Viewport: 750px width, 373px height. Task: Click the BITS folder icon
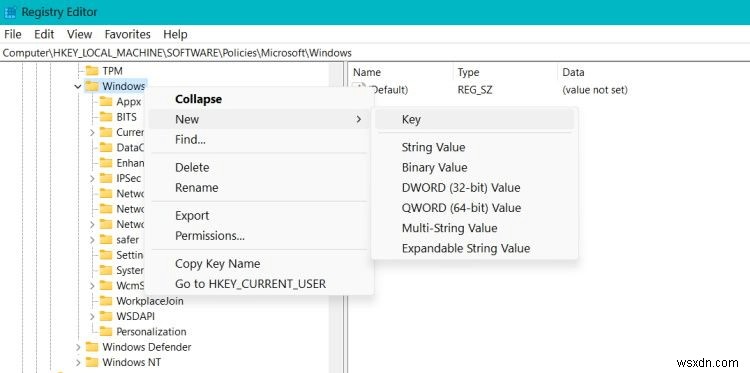click(106, 117)
